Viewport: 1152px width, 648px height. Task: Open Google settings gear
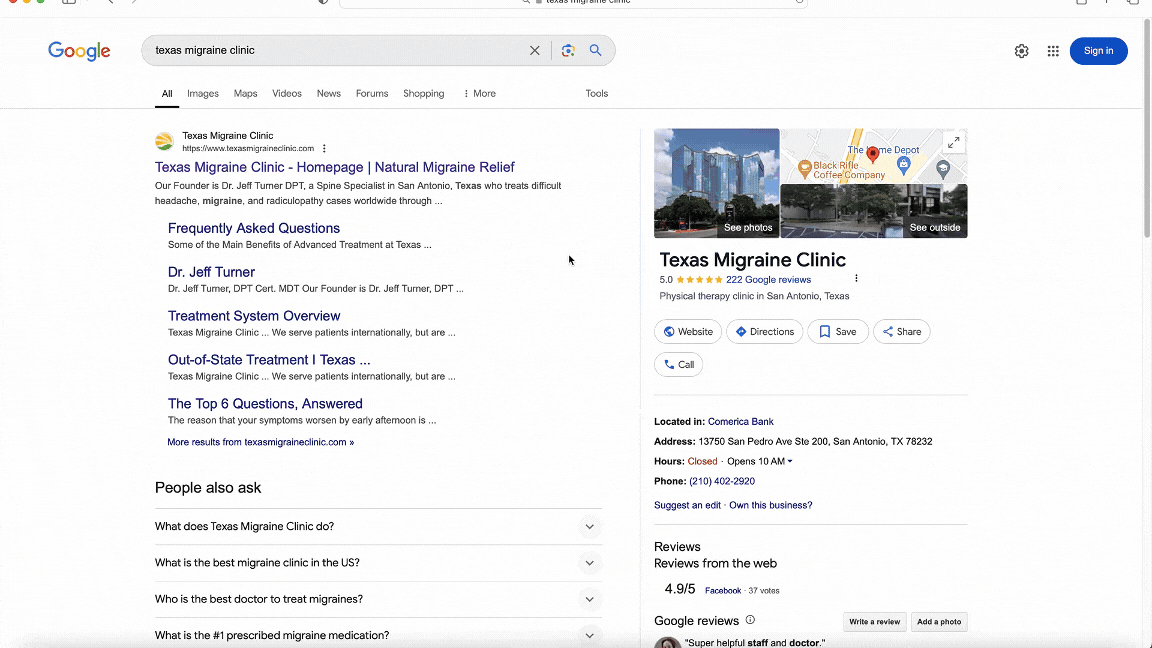click(1021, 51)
